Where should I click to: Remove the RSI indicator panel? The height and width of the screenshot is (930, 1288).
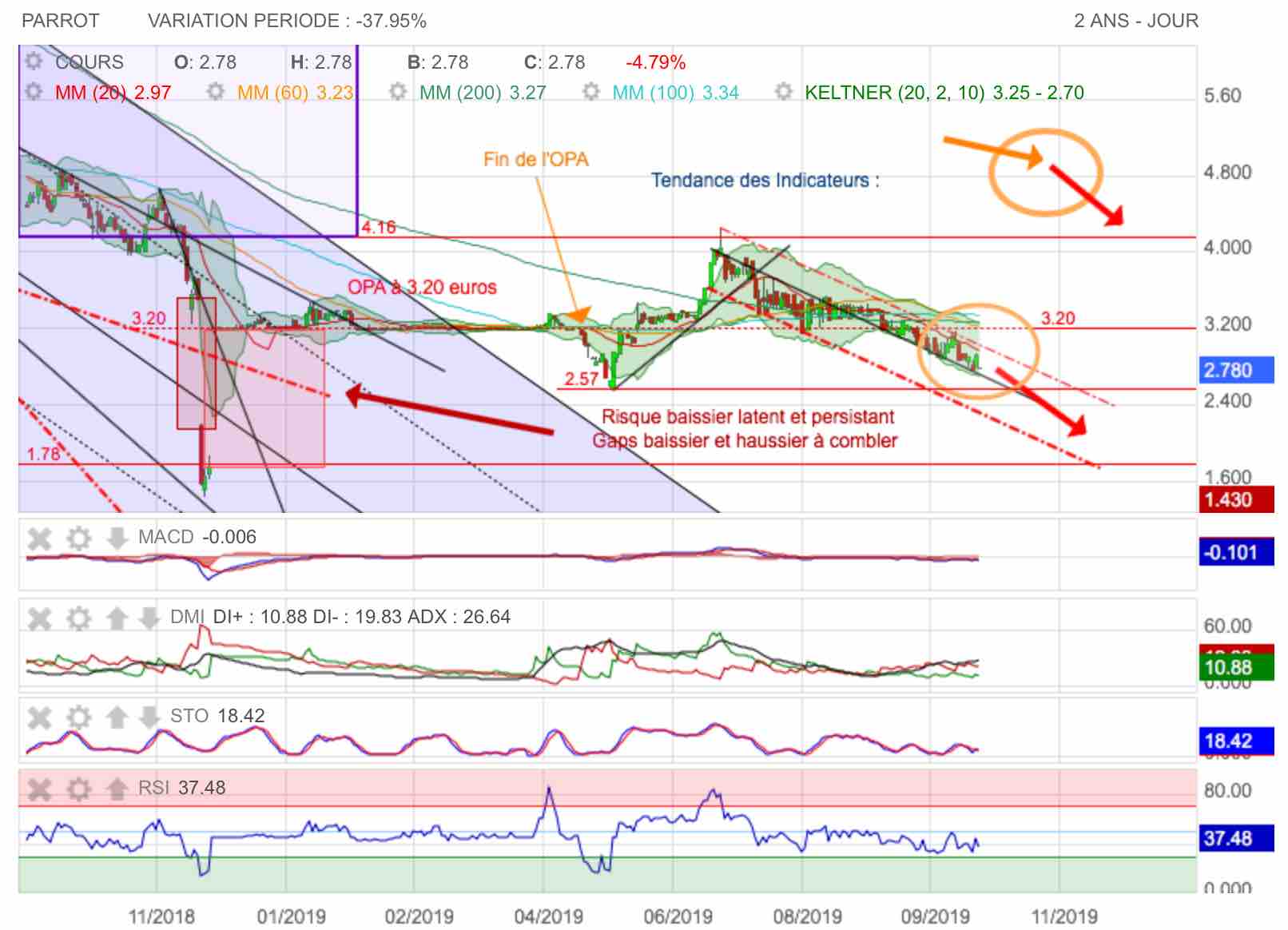tap(39, 789)
